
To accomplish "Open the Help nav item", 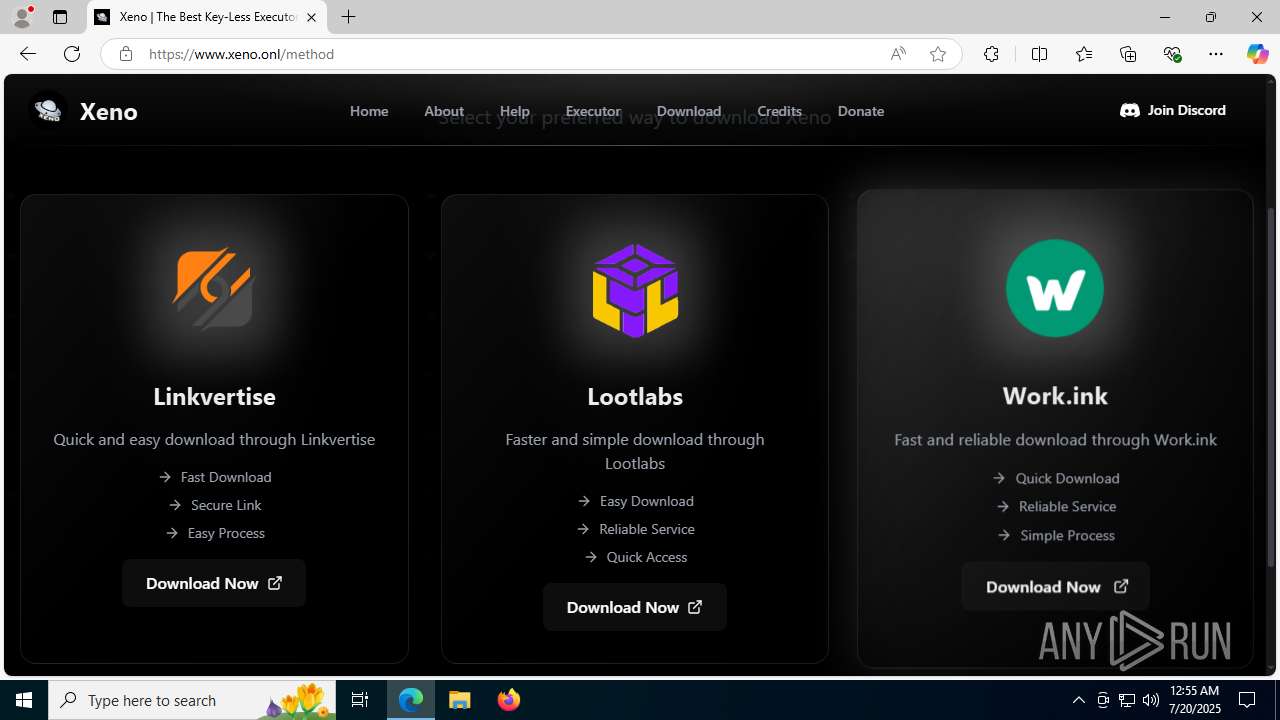I will [x=515, y=111].
